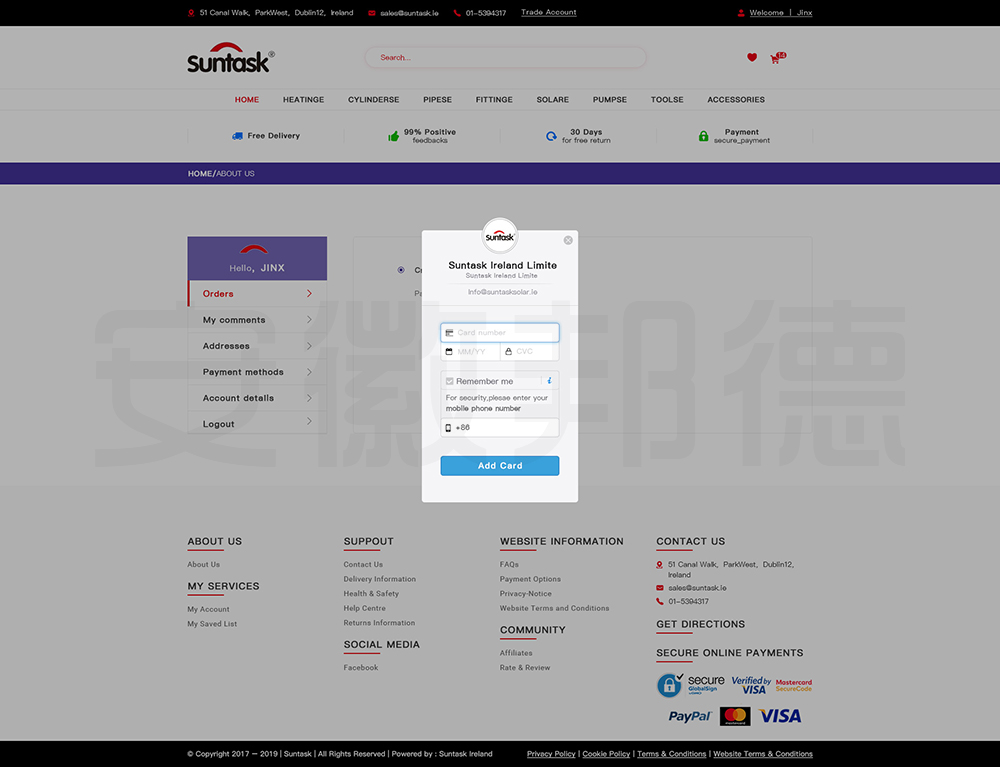Open the shopping cart icon
Viewport: 1000px width, 767px height.
(x=775, y=59)
